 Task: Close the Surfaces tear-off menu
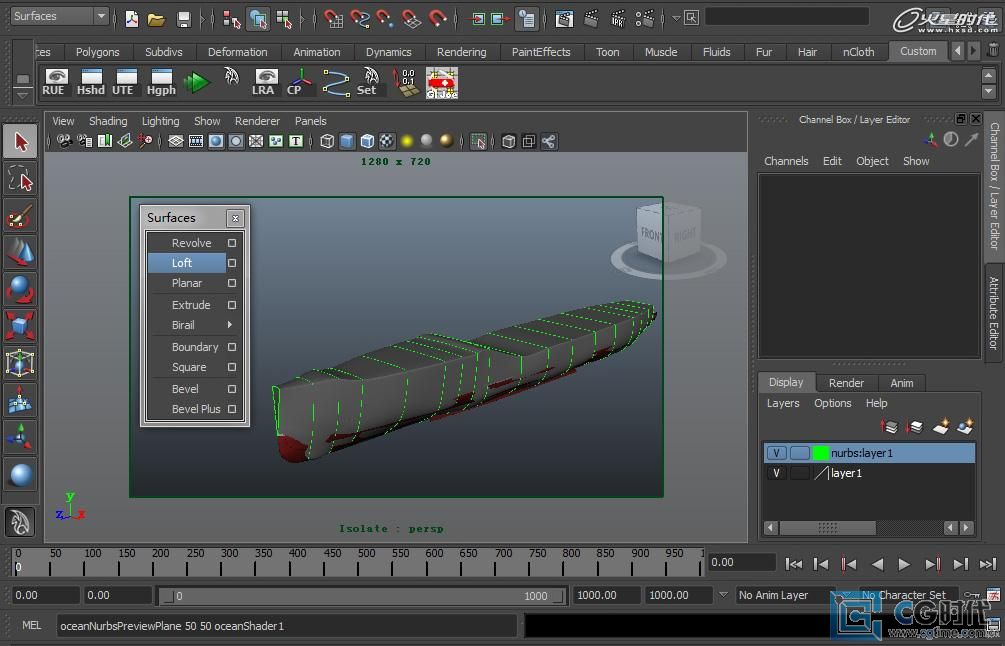(235, 219)
